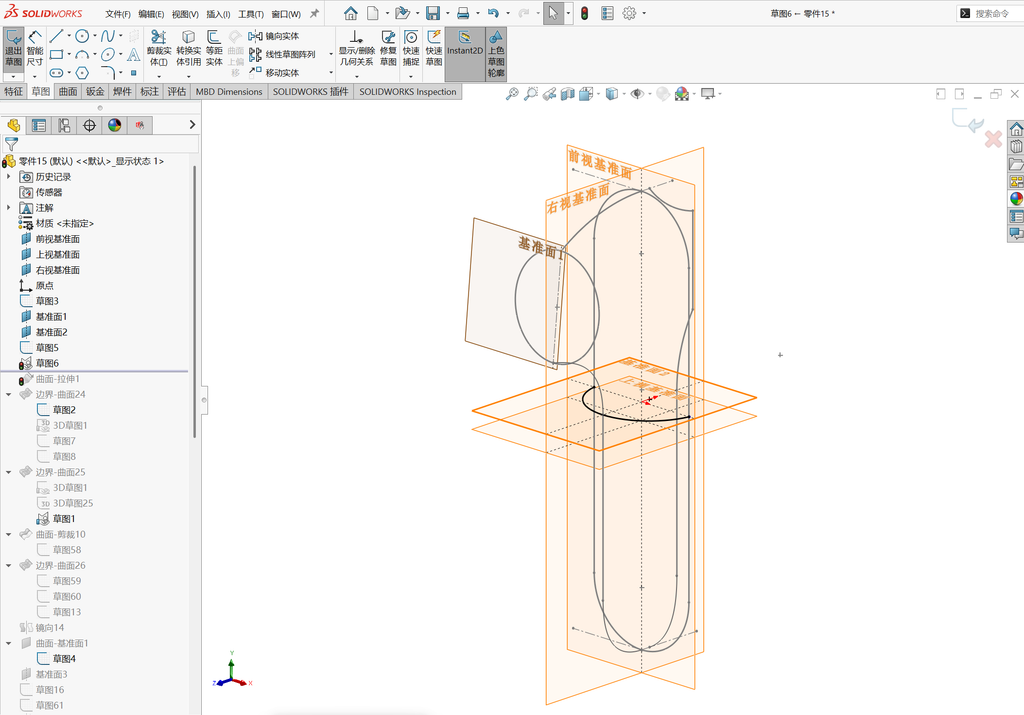Cancel sketch with the red X corner icon

tap(993, 138)
